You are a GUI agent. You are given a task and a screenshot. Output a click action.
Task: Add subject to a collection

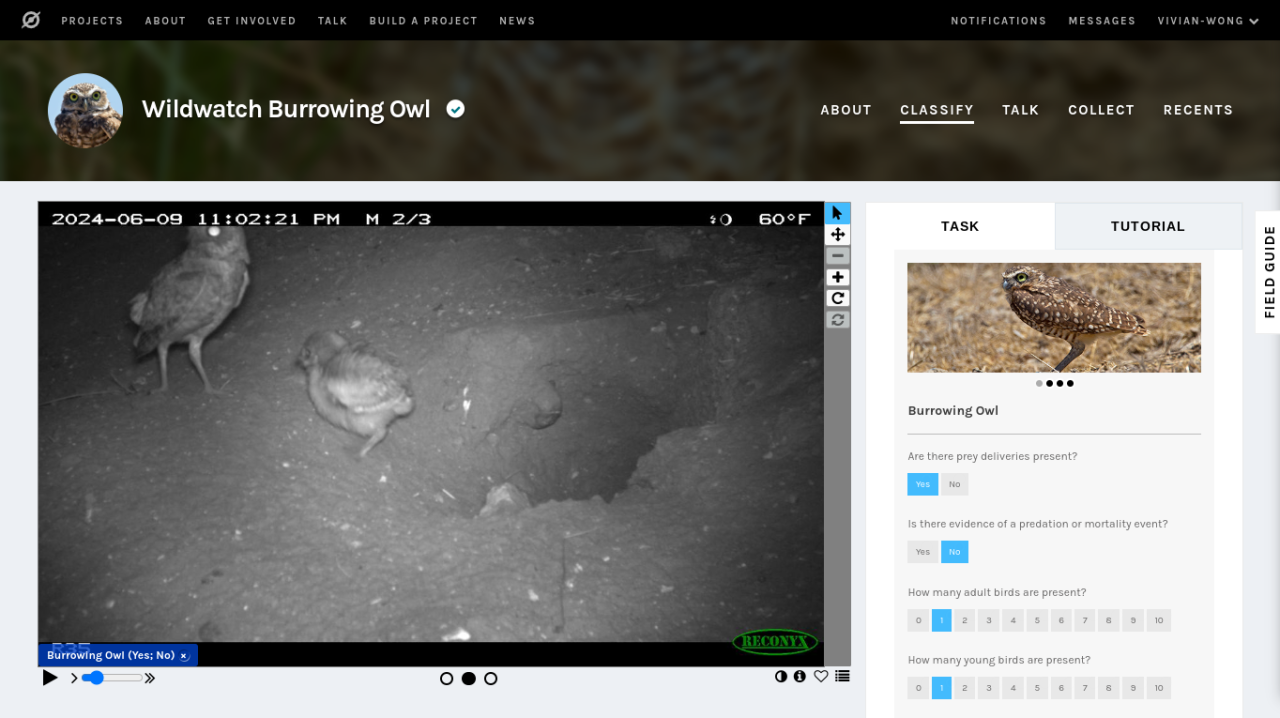pyautogui.click(x=842, y=676)
